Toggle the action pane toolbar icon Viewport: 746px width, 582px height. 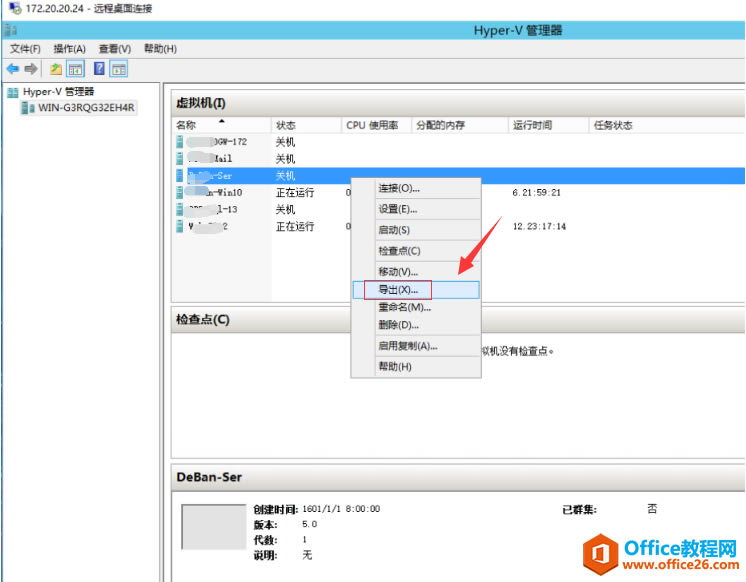point(118,69)
